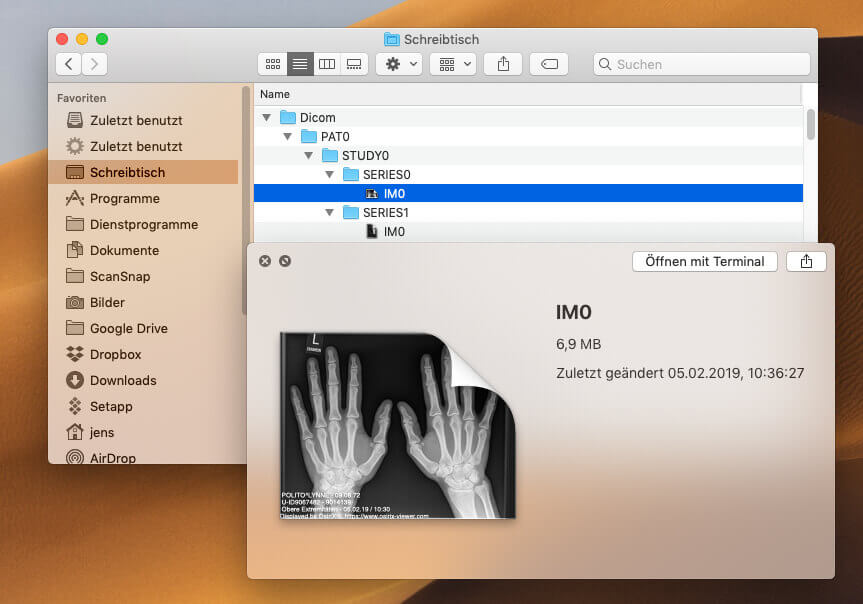This screenshot has height=604, width=863.
Task: Click the Name column header
Action: click(275, 94)
